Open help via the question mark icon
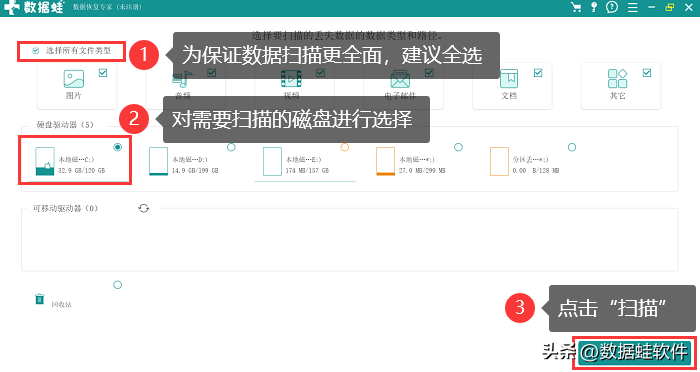The height and width of the screenshot is (372, 700). pos(612,7)
